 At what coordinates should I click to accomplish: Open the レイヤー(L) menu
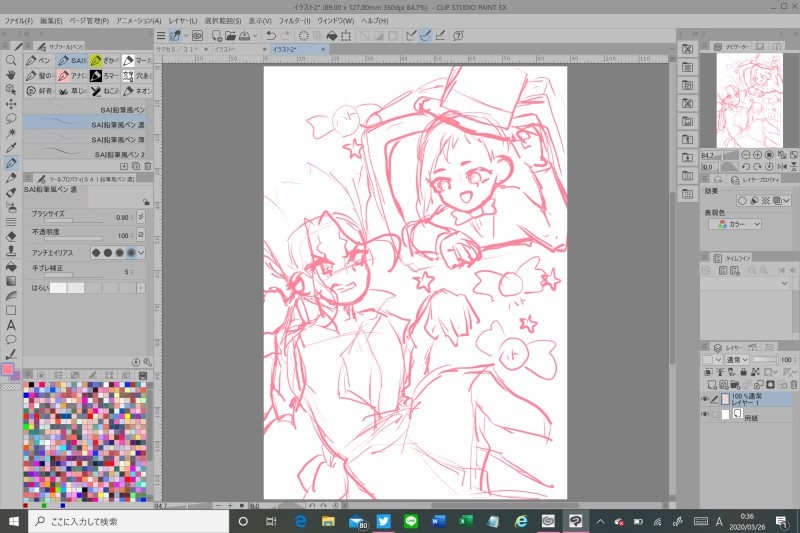pos(183,21)
